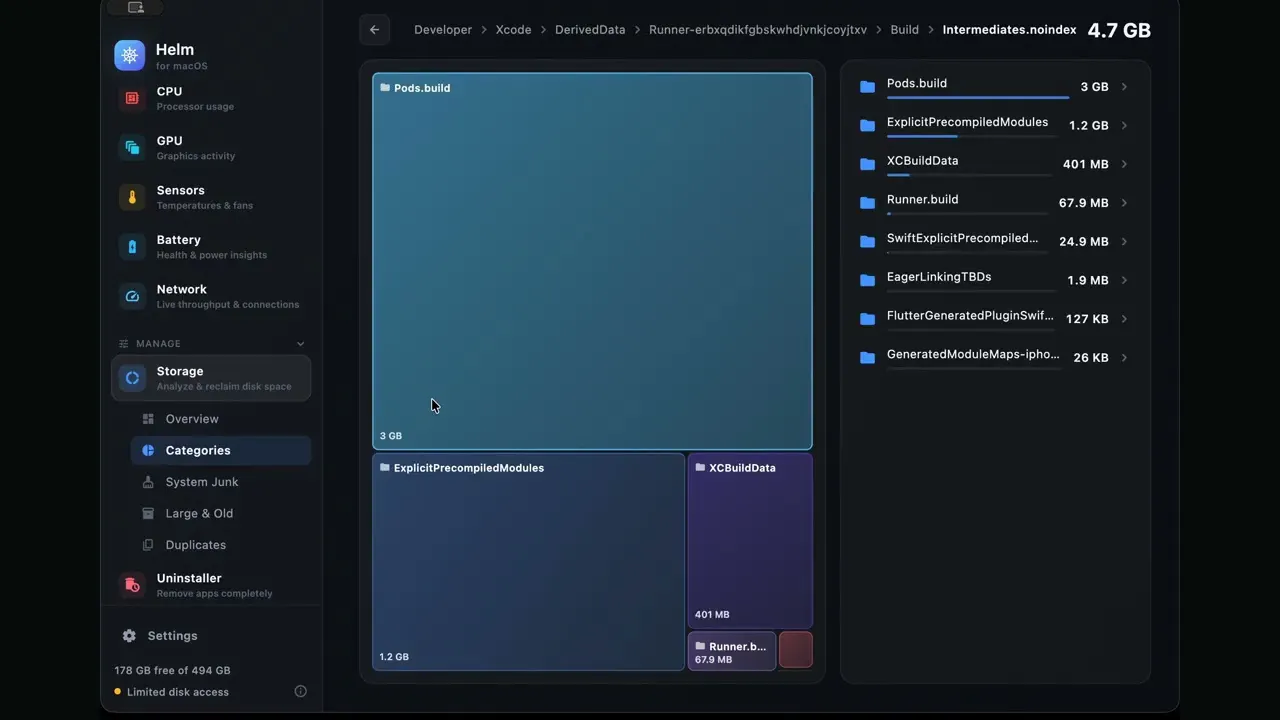Image resolution: width=1280 pixels, height=720 pixels.
Task: Click the Intermediates.noindex breadcrumb title
Action: tap(1010, 30)
